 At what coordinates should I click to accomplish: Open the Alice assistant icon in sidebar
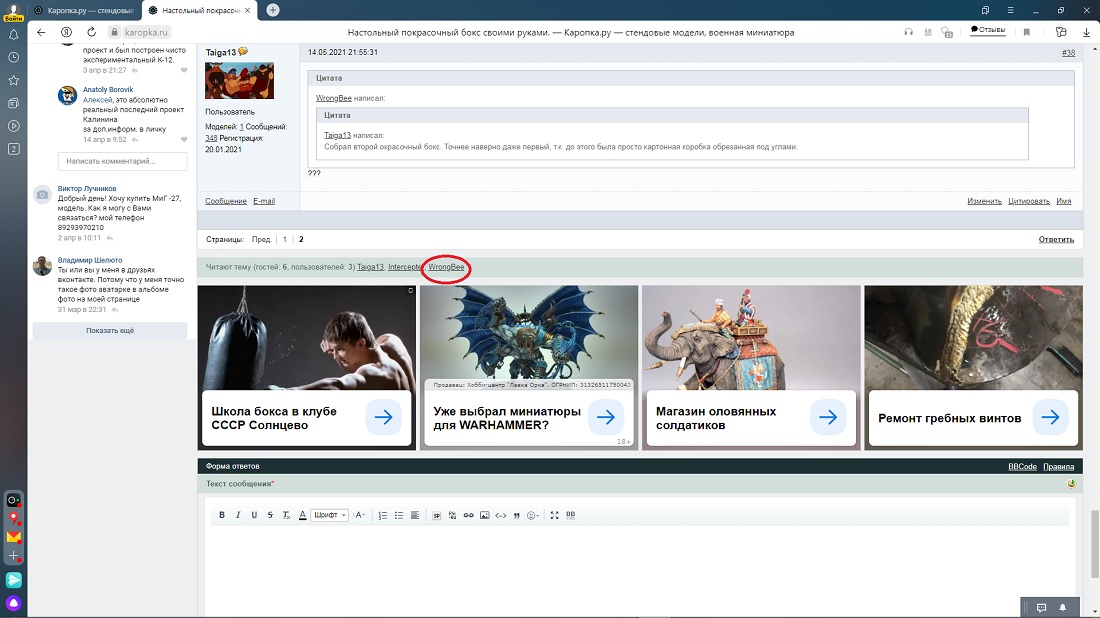(x=14, y=603)
